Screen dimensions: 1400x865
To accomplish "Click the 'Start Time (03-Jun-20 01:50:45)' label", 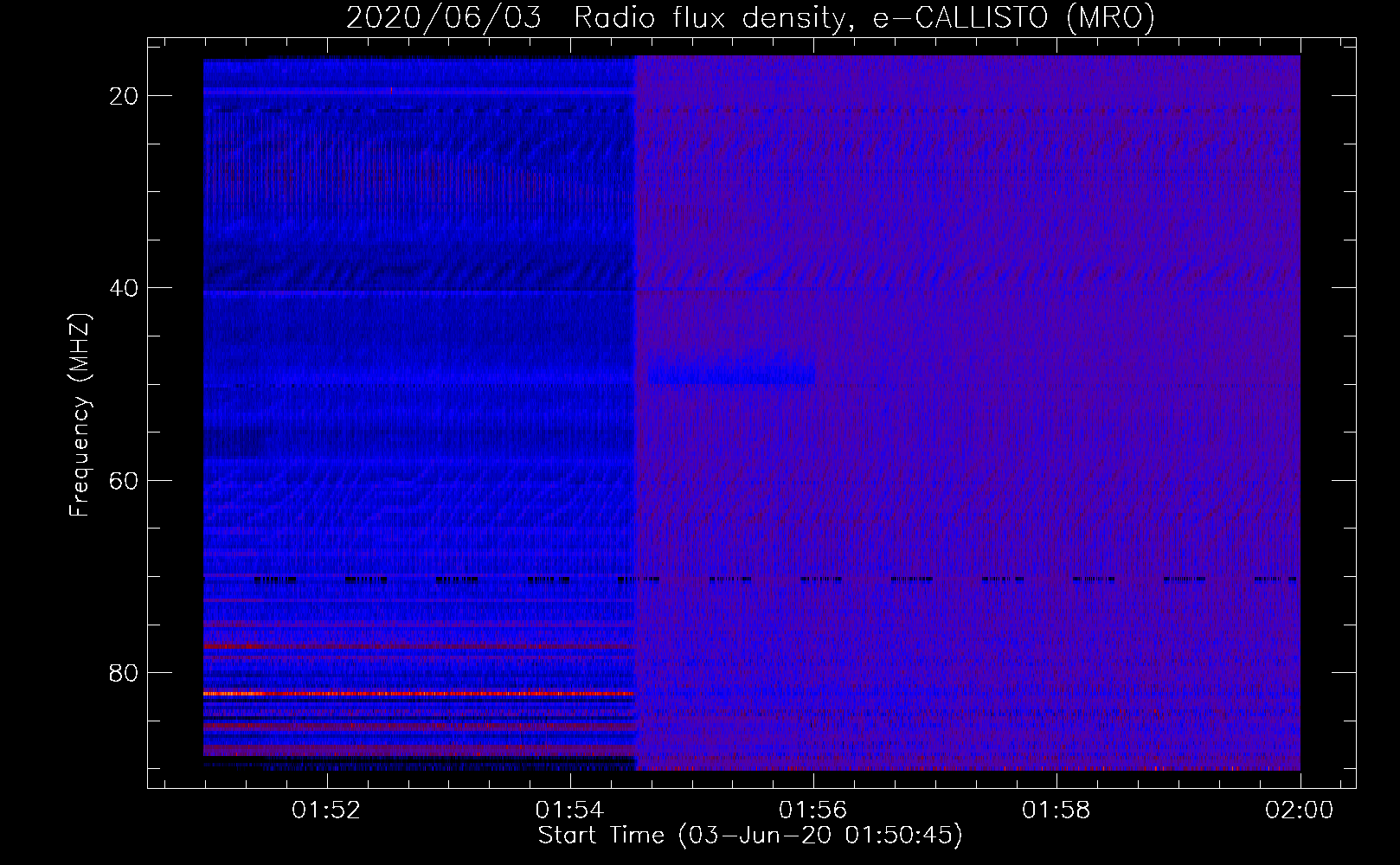I will (x=750, y=836).
